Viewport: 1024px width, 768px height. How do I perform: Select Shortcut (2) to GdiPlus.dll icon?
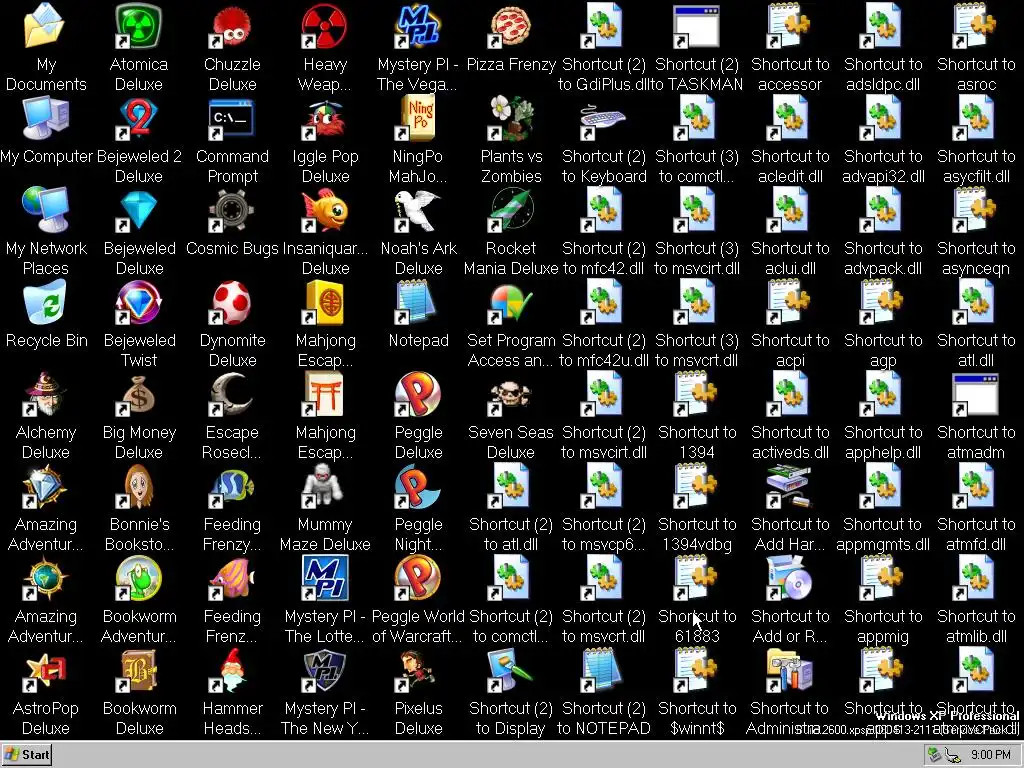coord(603,25)
